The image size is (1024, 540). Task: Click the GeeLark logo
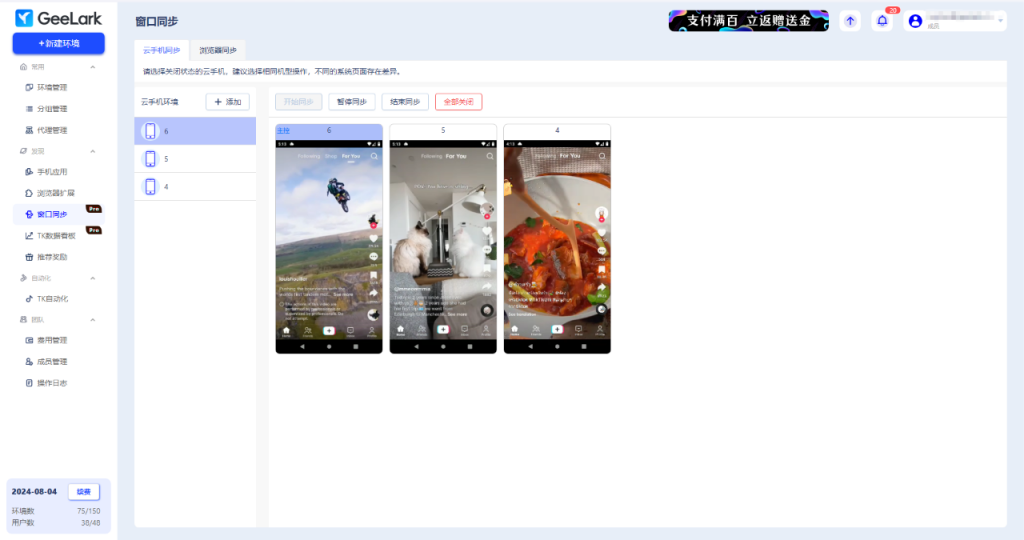(x=59, y=18)
